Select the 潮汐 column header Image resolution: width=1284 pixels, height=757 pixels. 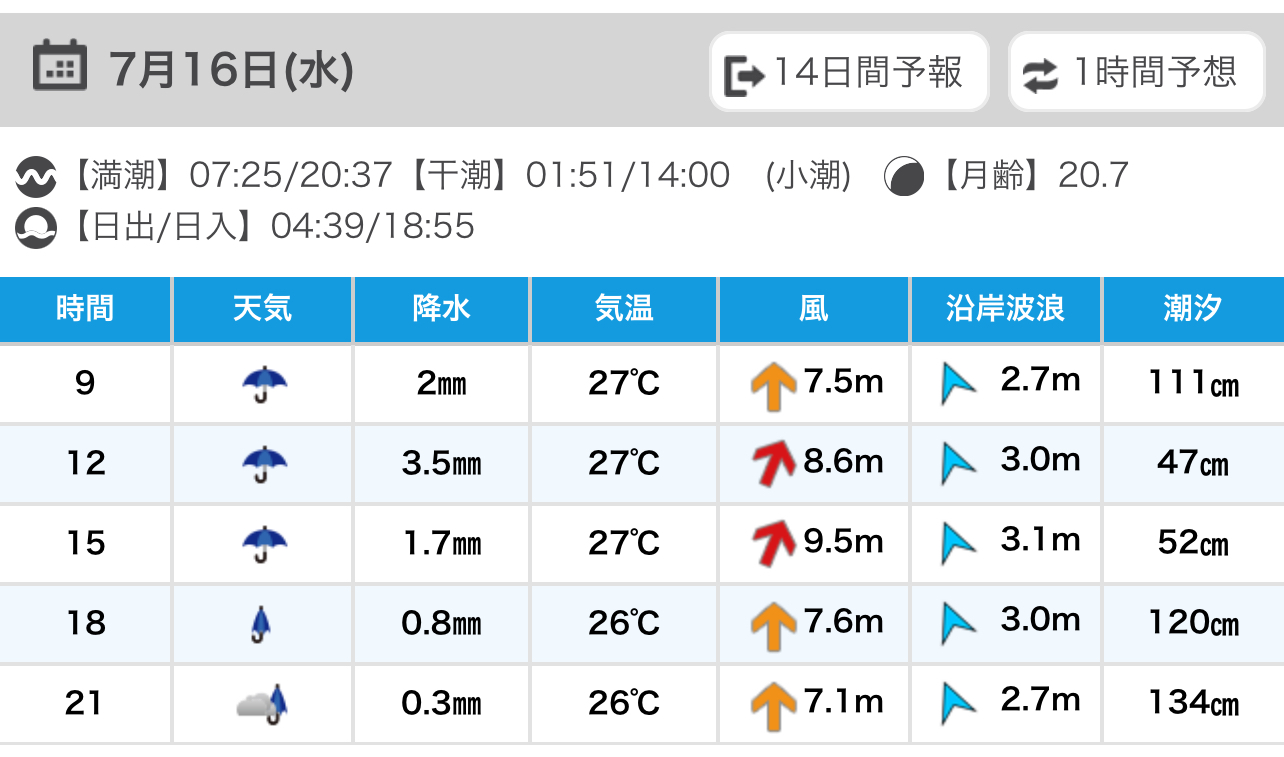click(x=1193, y=310)
